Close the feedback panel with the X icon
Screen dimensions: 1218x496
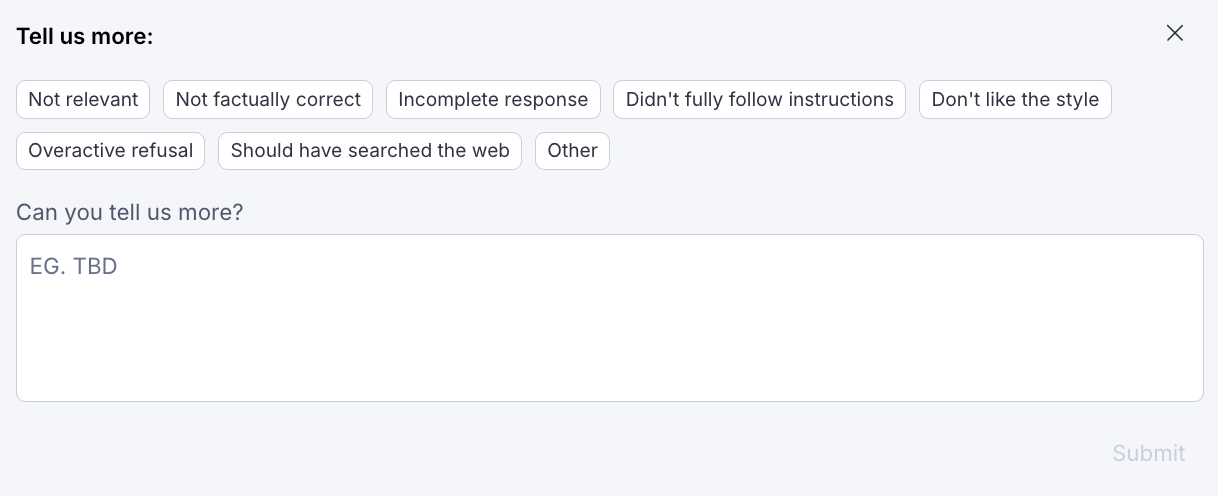[1175, 33]
